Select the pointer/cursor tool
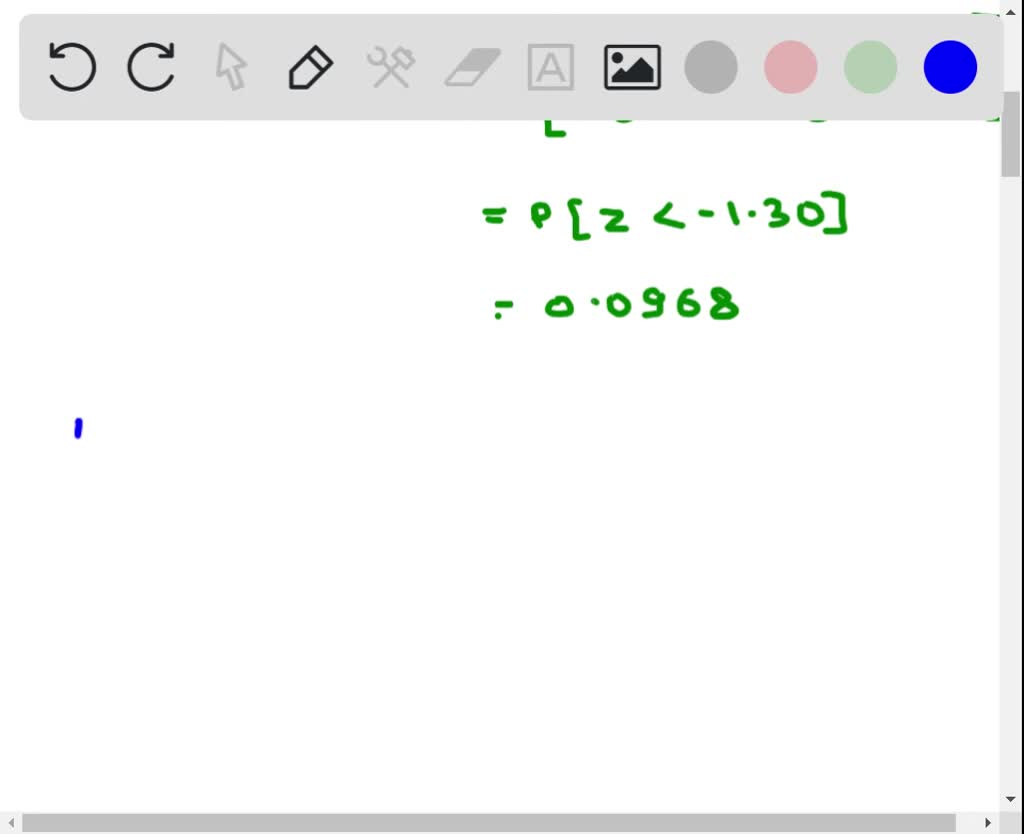This screenshot has width=1024, height=834. [230, 67]
